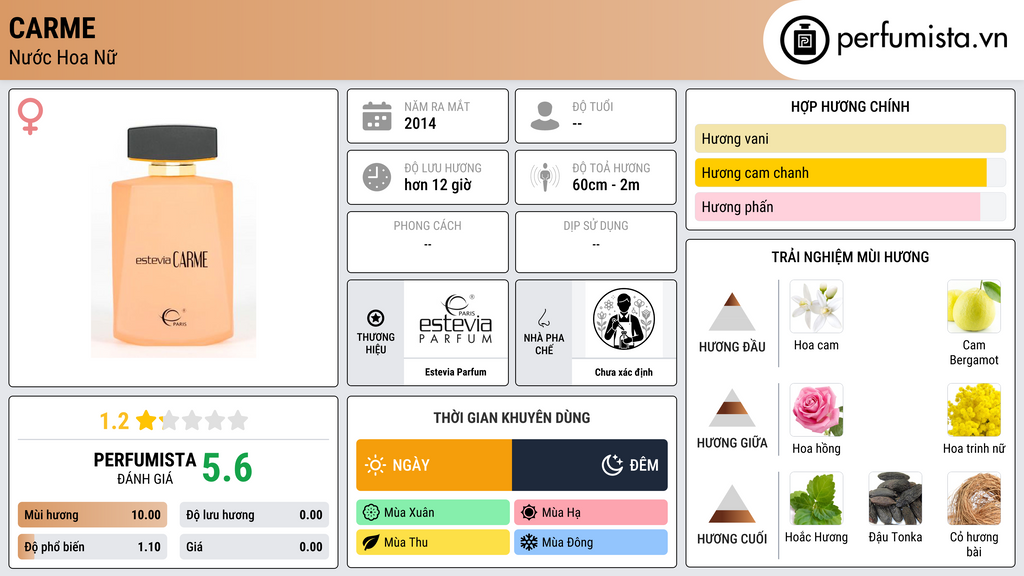The height and width of the screenshot is (576, 1024).
Task: Click the Phong cách panel
Action: tap(428, 242)
